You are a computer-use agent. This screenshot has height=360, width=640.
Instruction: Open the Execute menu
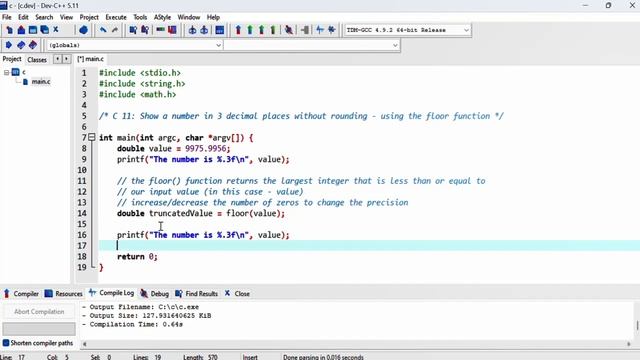click(x=116, y=17)
